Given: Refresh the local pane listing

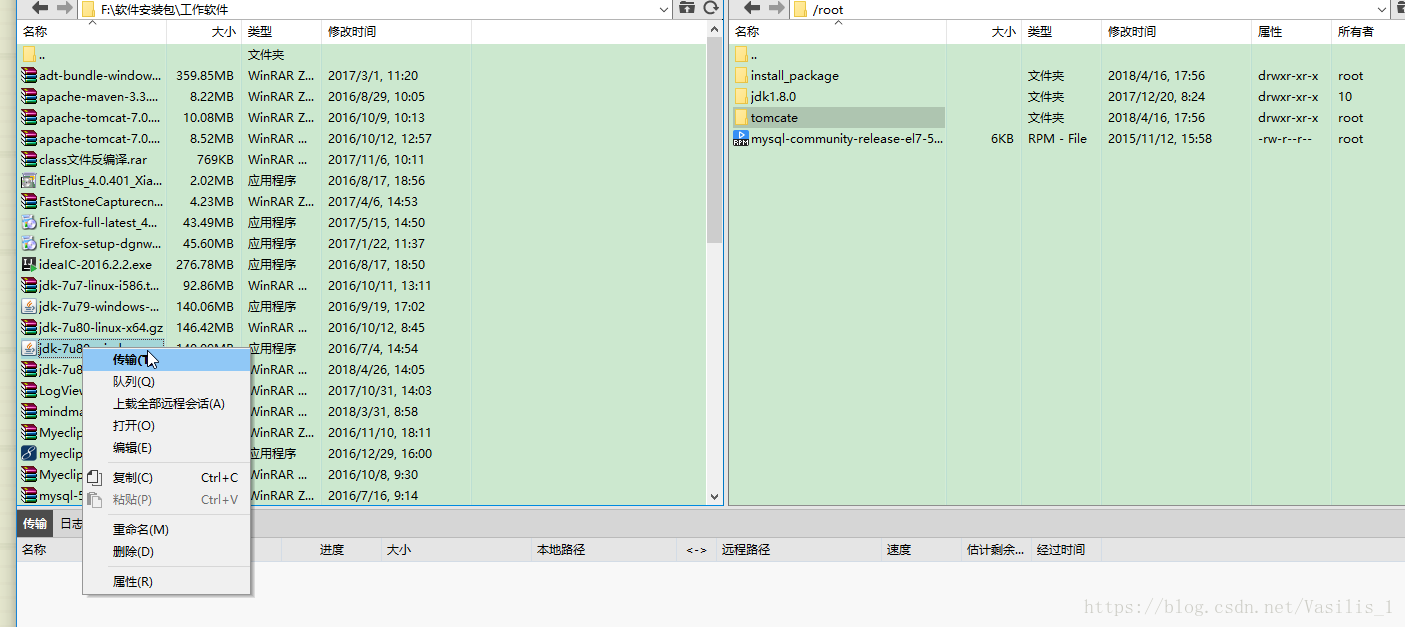Looking at the screenshot, I should pos(711,8).
